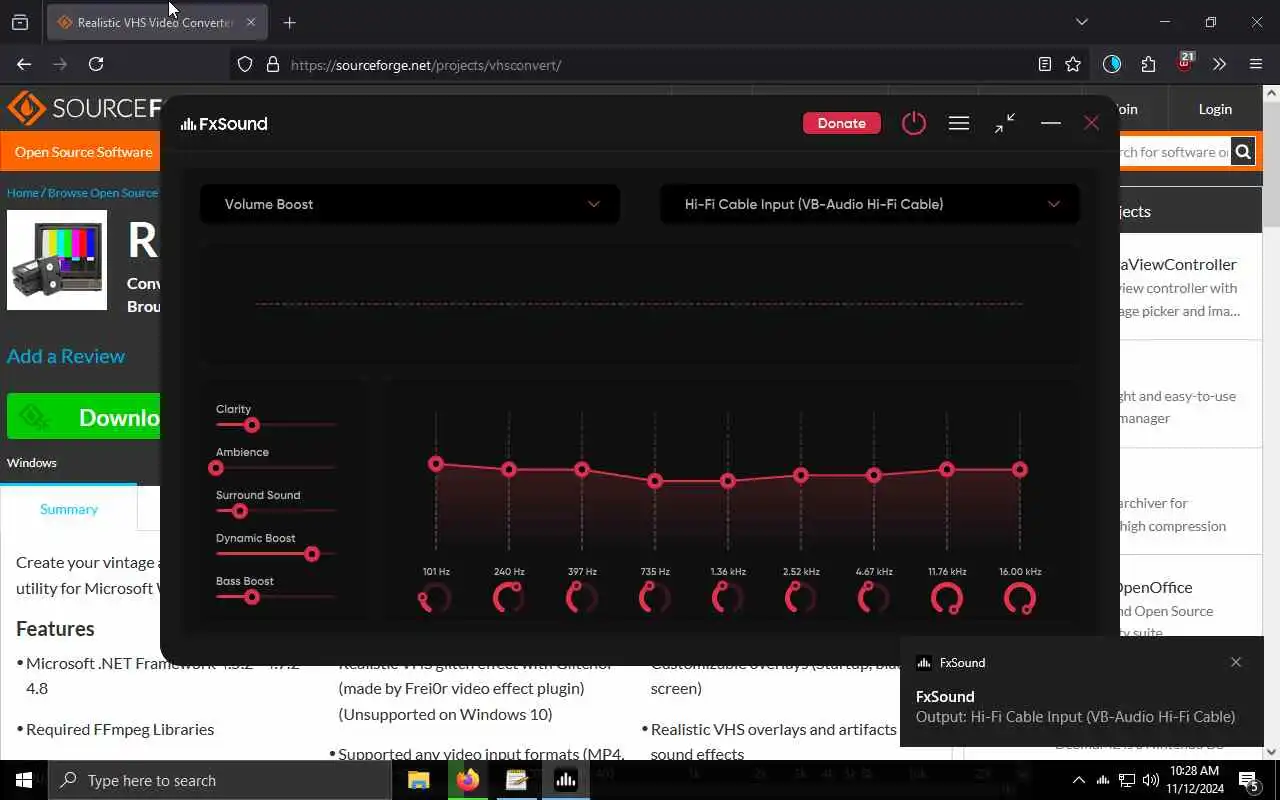Toggle reader view in the address bar
The height and width of the screenshot is (800, 1280).
[1045, 64]
